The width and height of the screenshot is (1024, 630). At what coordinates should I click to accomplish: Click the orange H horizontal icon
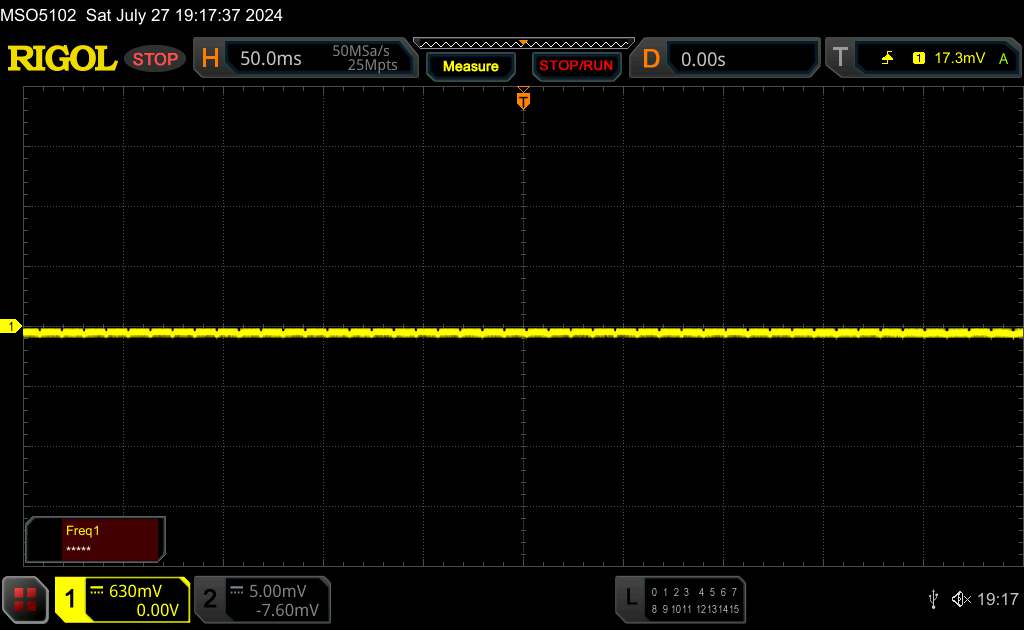(210, 58)
